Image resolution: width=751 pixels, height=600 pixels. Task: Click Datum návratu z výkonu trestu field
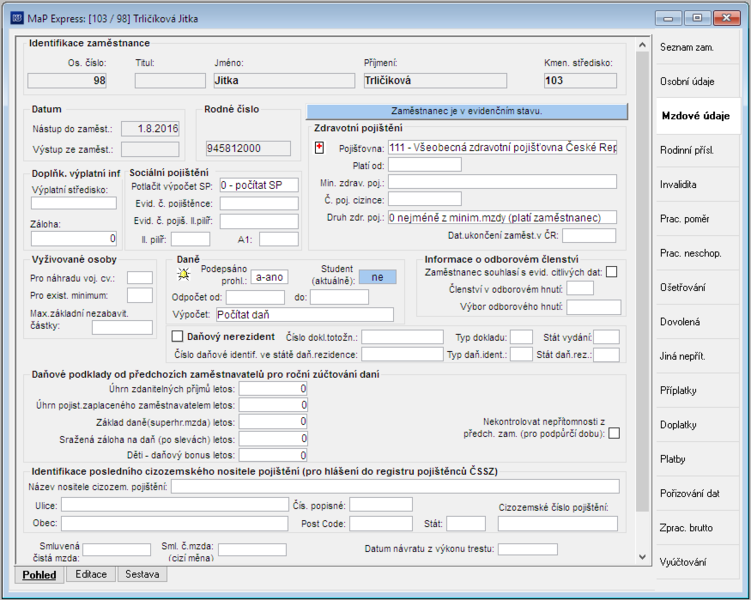click(x=528, y=549)
